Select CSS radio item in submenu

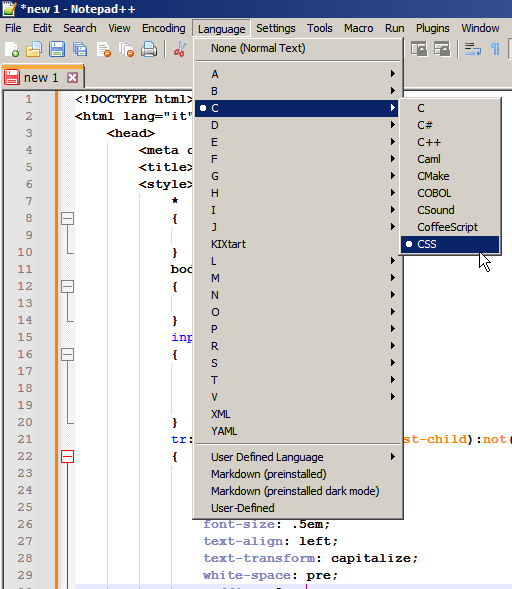point(450,244)
